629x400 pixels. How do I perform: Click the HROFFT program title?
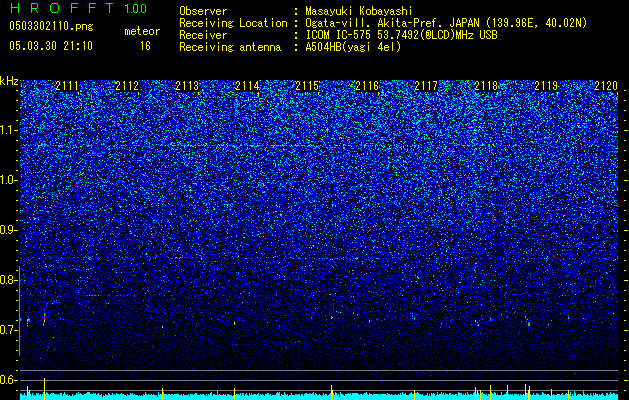(62, 8)
